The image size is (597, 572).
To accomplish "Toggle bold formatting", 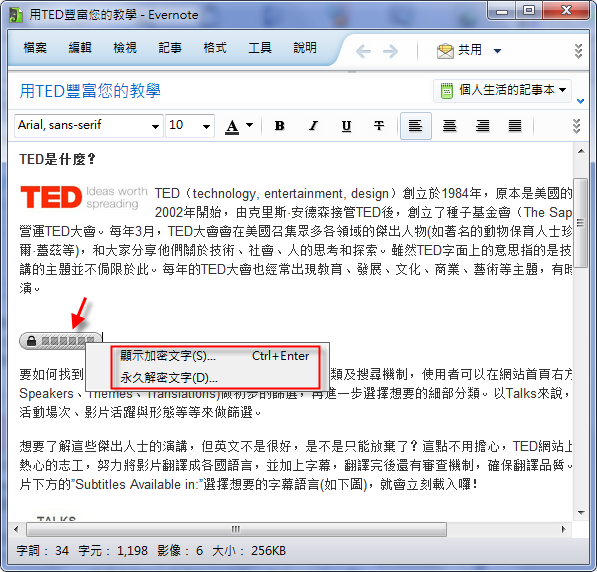I will [279, 126].
